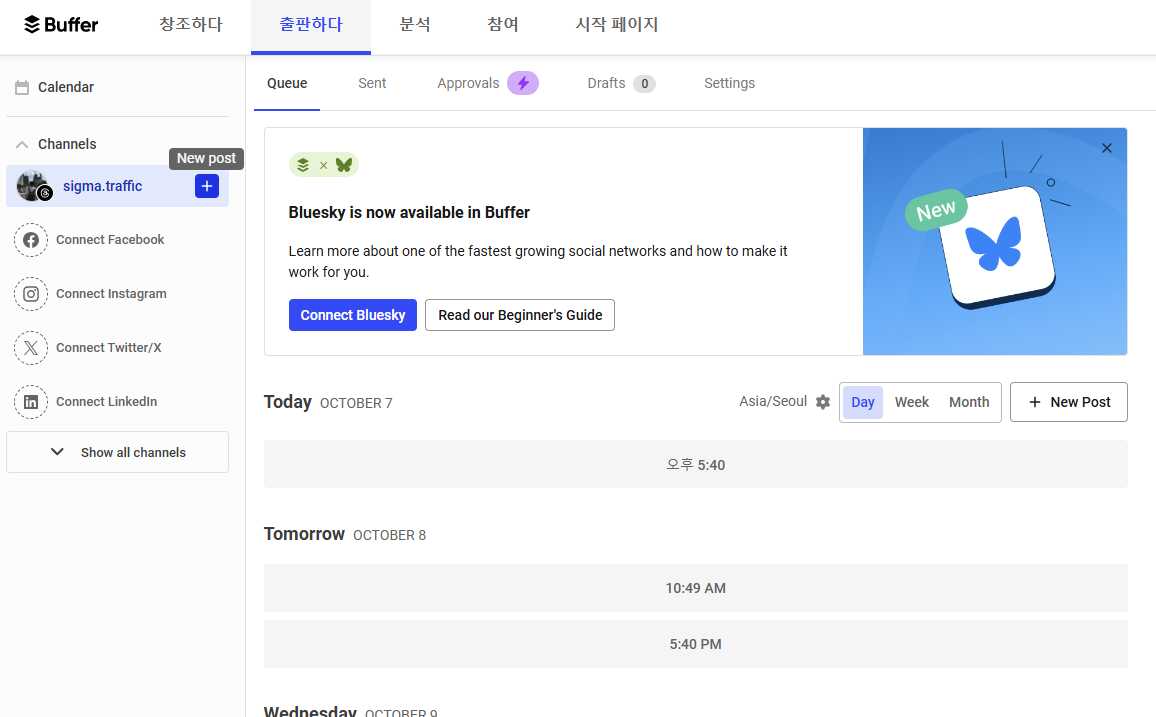Open Read our Beginner's Guide
The height and width of the screenshot is (717, 1156).
coord(520,315)
